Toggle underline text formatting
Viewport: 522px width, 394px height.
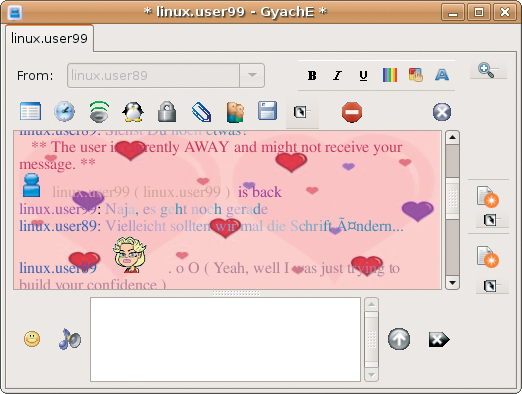tap(363, 76)
